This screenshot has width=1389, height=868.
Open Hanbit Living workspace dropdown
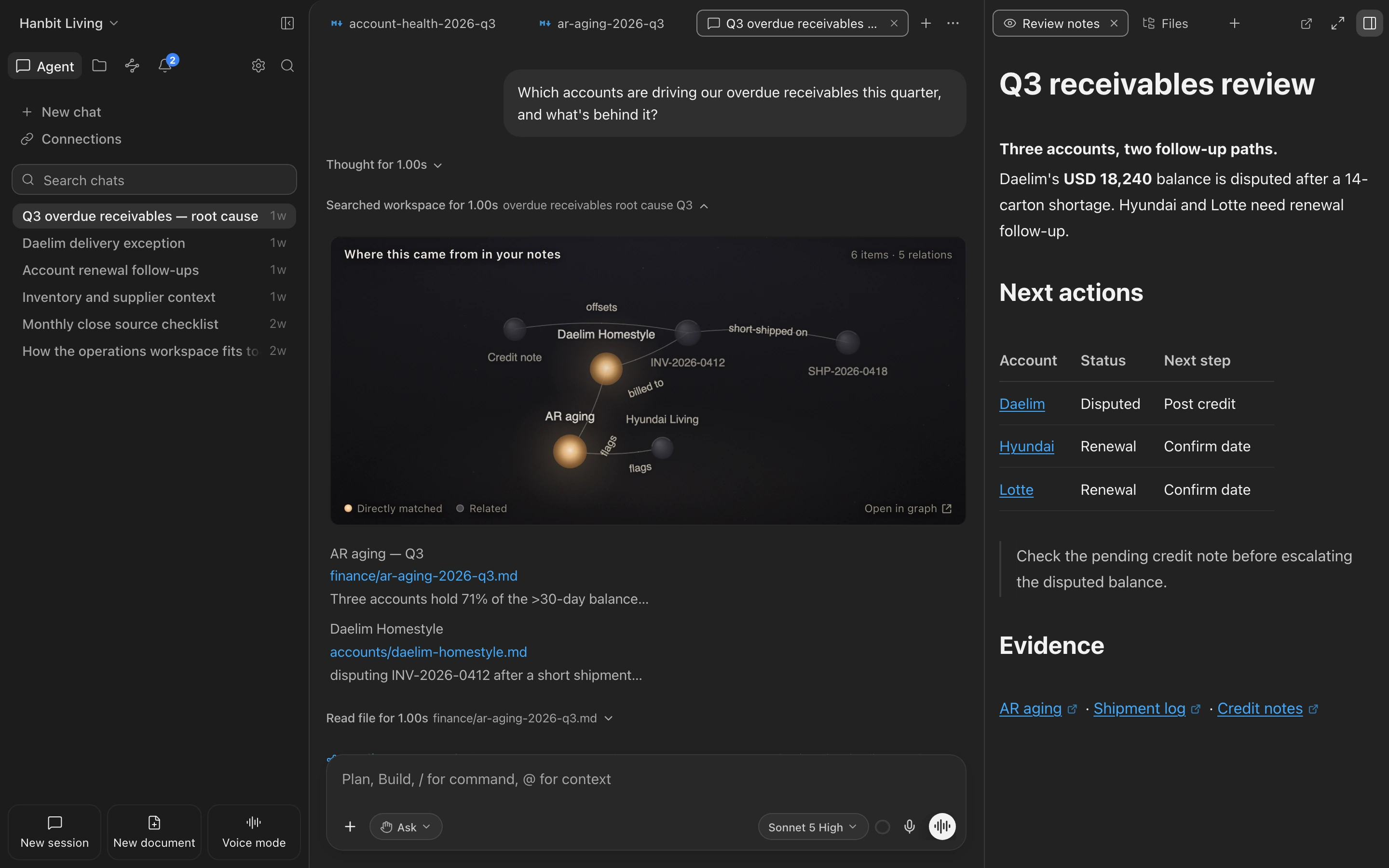click(69, 23)
